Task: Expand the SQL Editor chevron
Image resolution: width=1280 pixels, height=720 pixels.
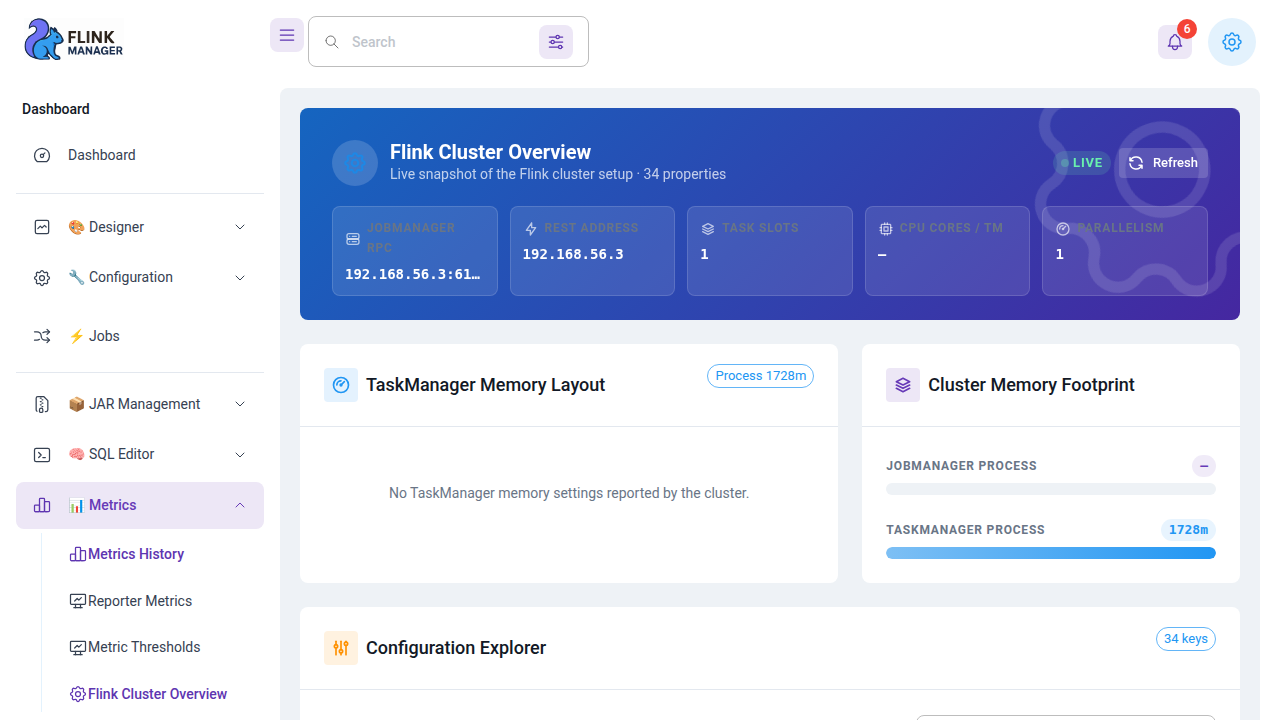Action: [x=240, y=454]
